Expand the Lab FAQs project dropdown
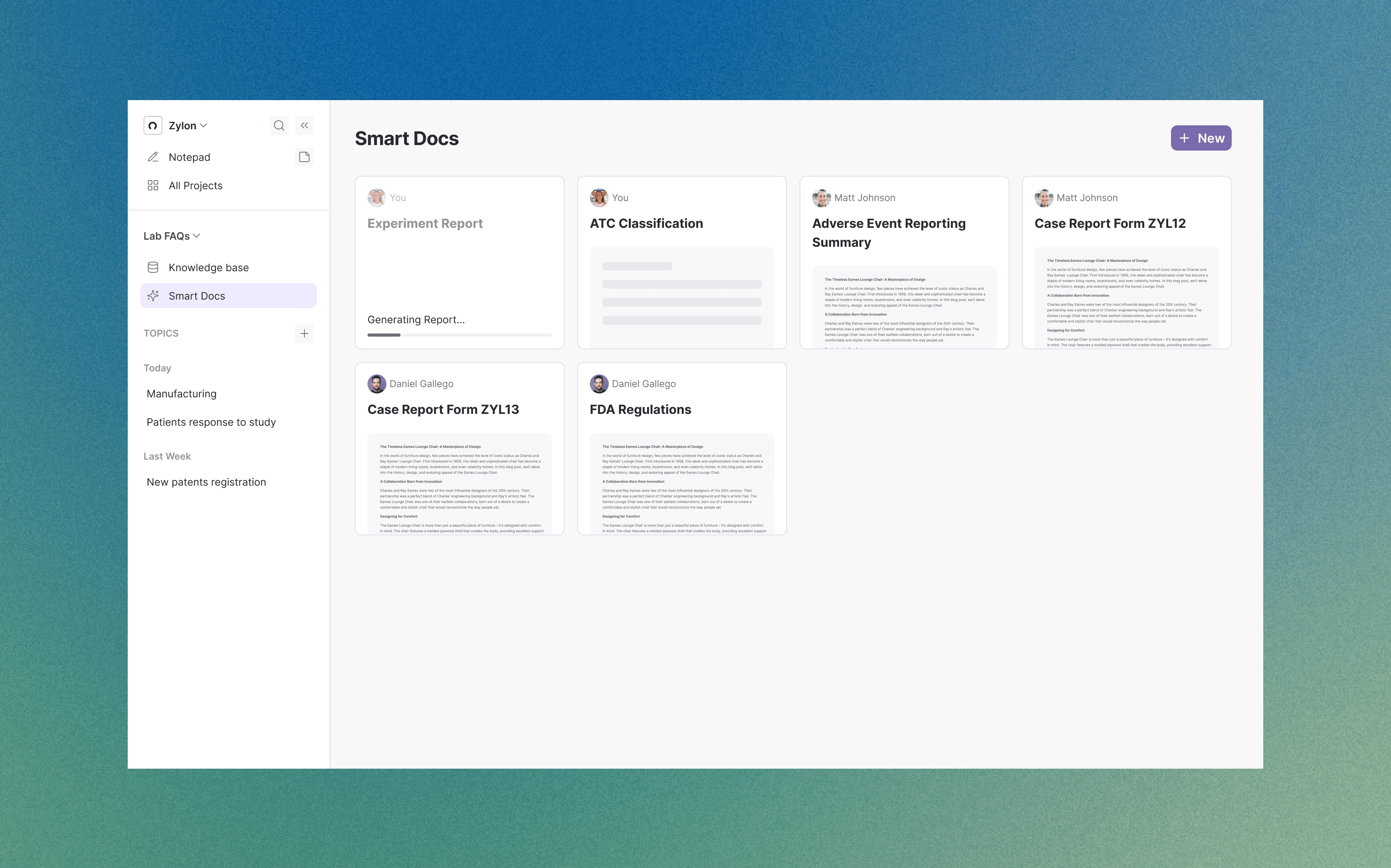1391x868 pixels. (172, 236)
